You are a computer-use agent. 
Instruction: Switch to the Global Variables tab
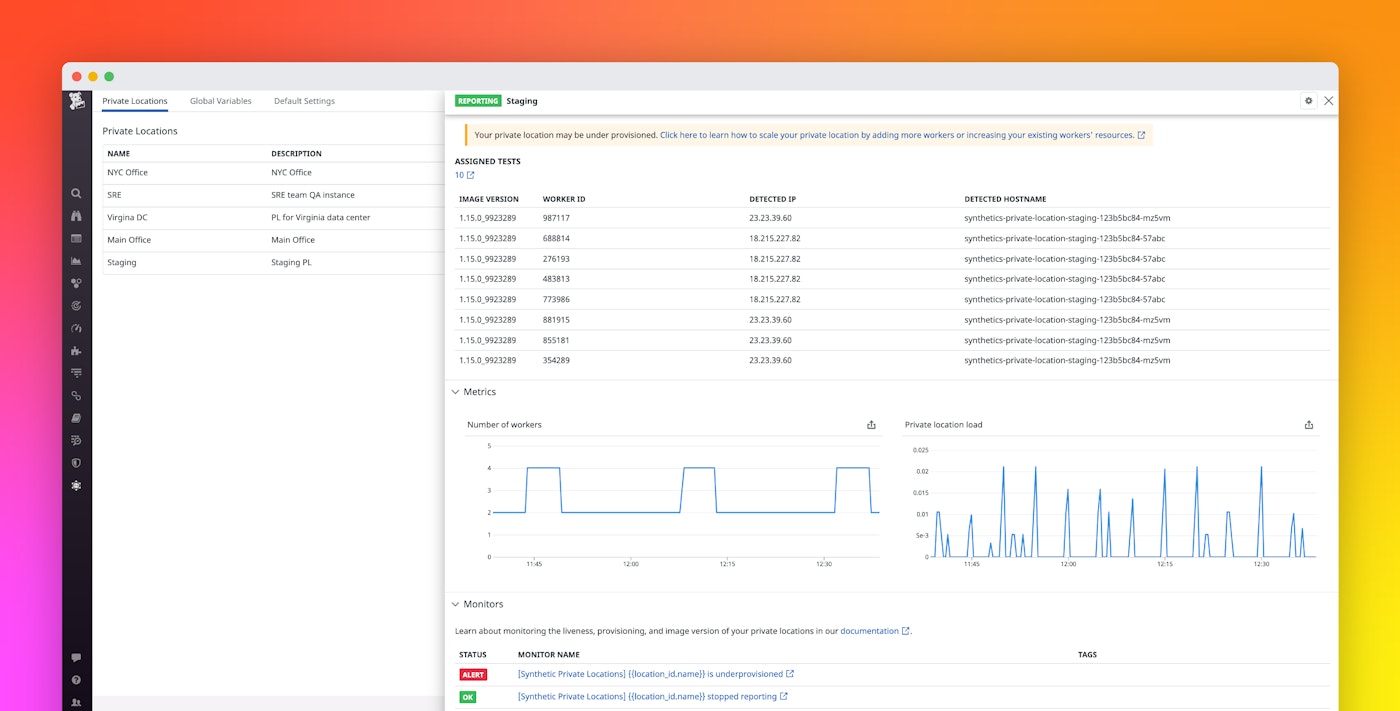tap(220, 100)
